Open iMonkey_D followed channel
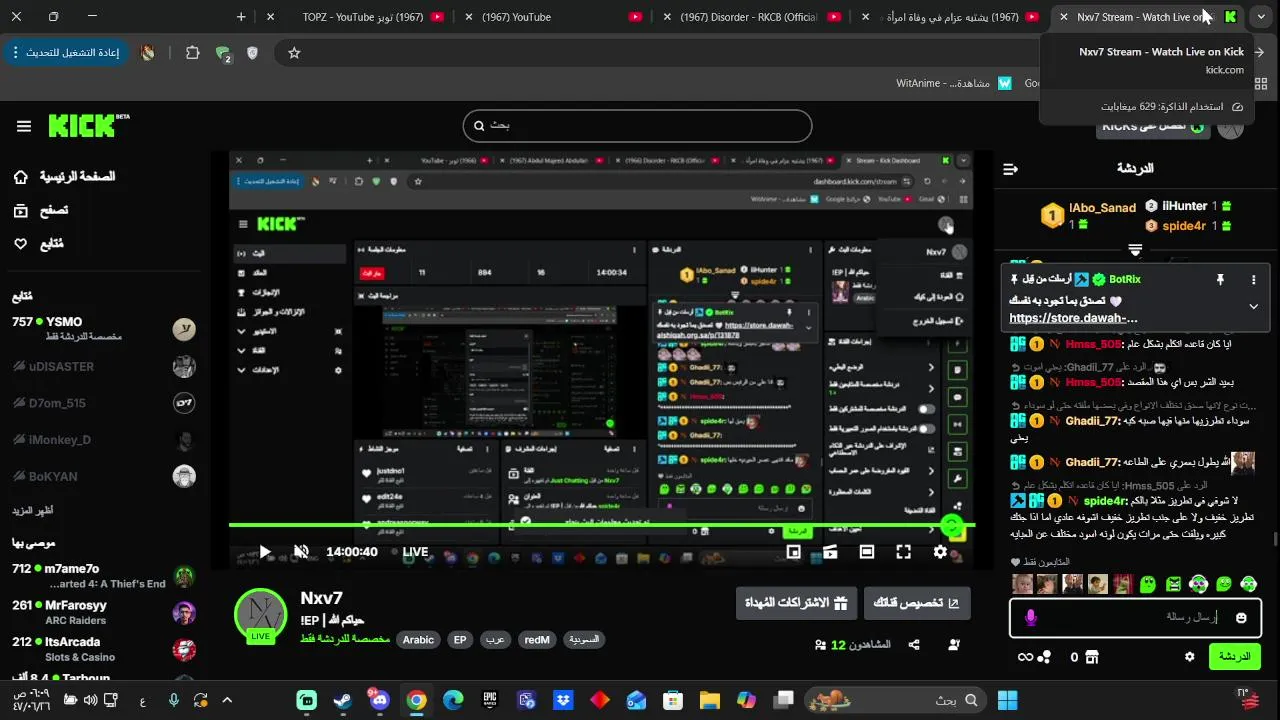This screenshot has width=1280, height=720. click(x=105, y=440)
